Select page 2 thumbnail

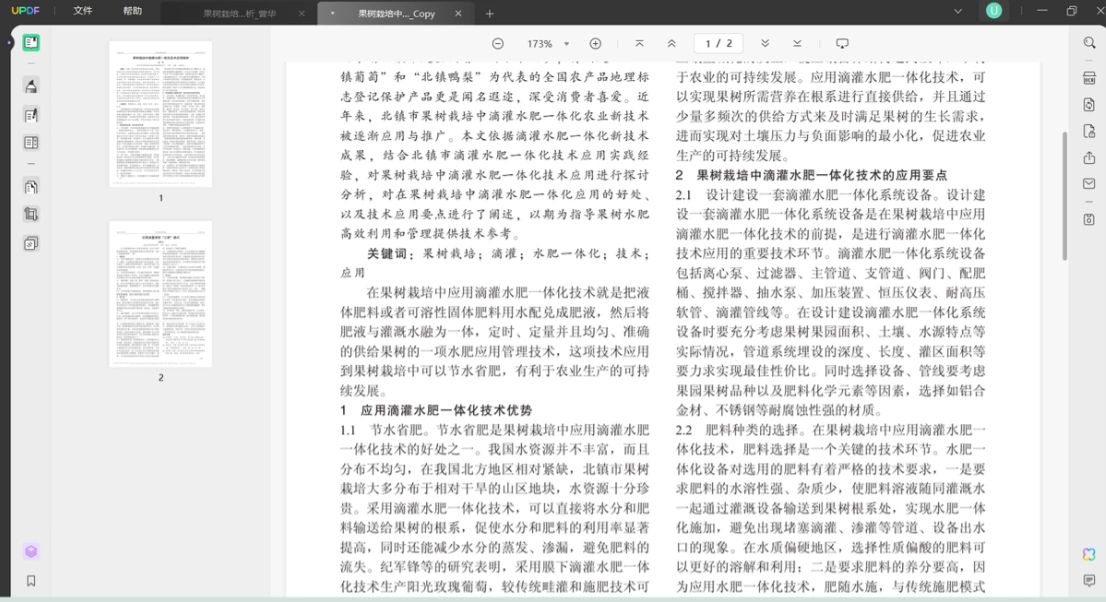pos(161,294)
